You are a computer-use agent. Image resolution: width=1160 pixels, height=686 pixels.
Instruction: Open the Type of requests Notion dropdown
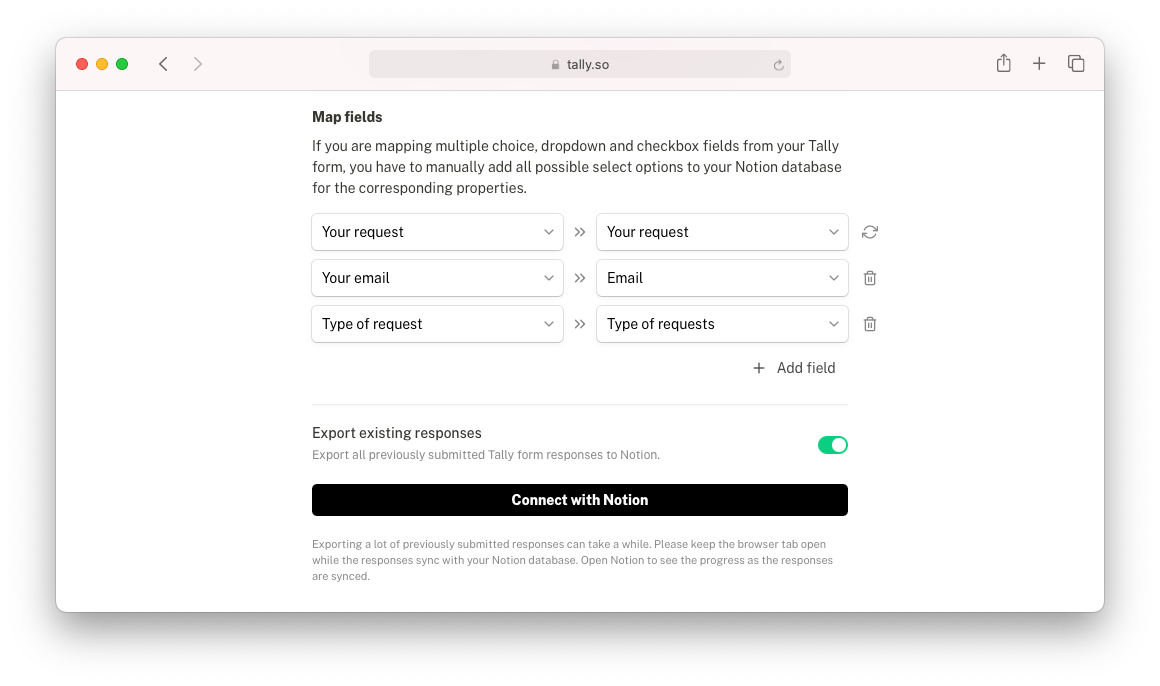coord(722,324)
